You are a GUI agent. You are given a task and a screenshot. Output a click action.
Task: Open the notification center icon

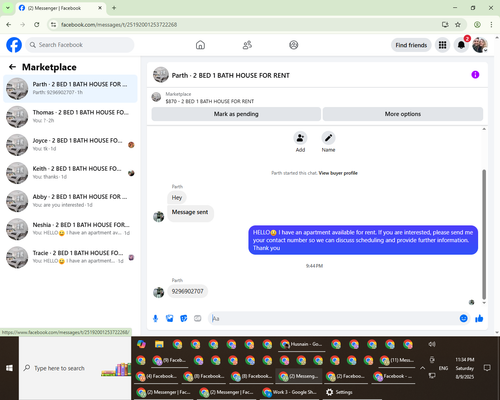pyautogui.click(x=487, y=368)
